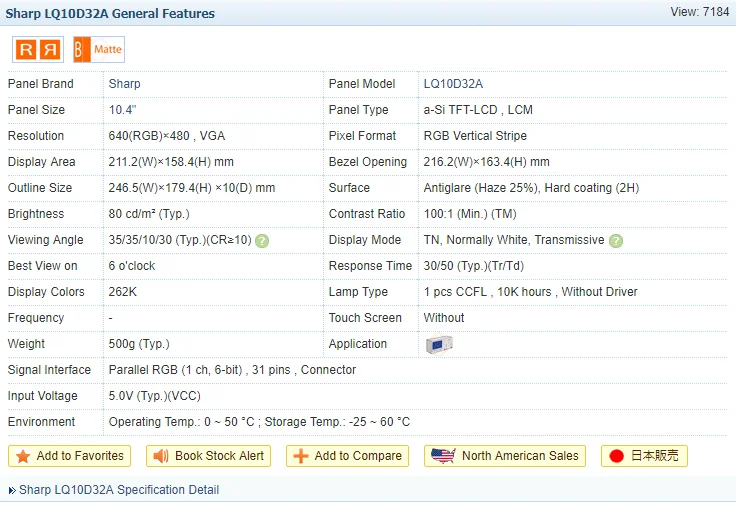Click the Signal Interface label
736x505 pixels.
(x=49, y=370)
